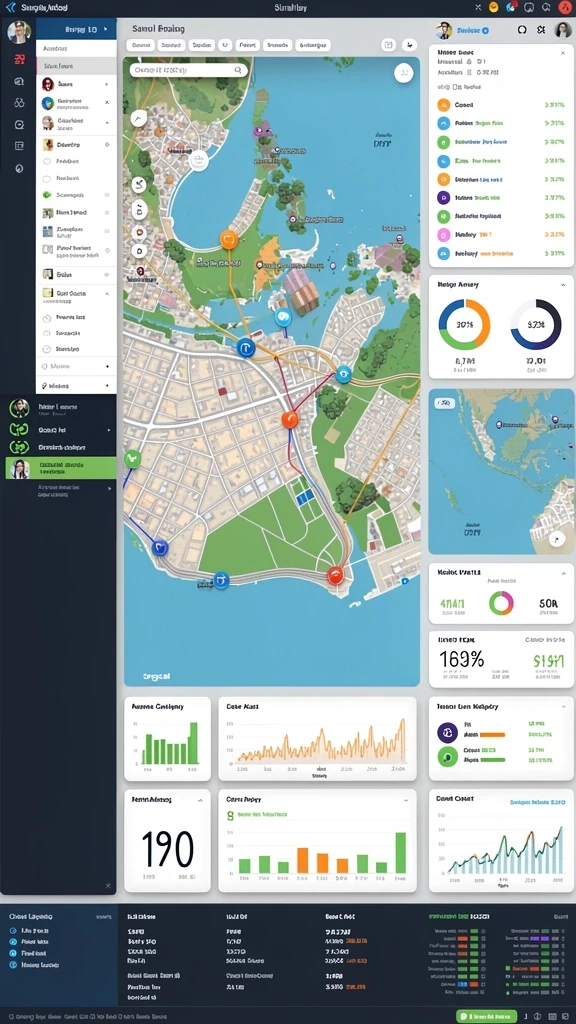Select the green highlighted item in the dark sidebar
576x1024 pixels.
point(61,468)
